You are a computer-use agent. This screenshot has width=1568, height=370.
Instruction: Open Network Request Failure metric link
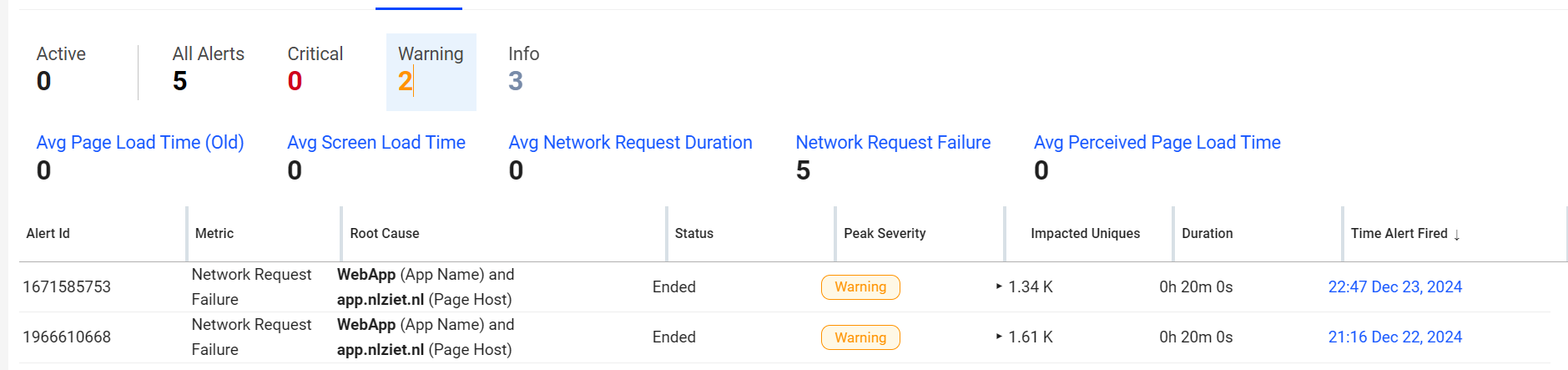[893, 143]
